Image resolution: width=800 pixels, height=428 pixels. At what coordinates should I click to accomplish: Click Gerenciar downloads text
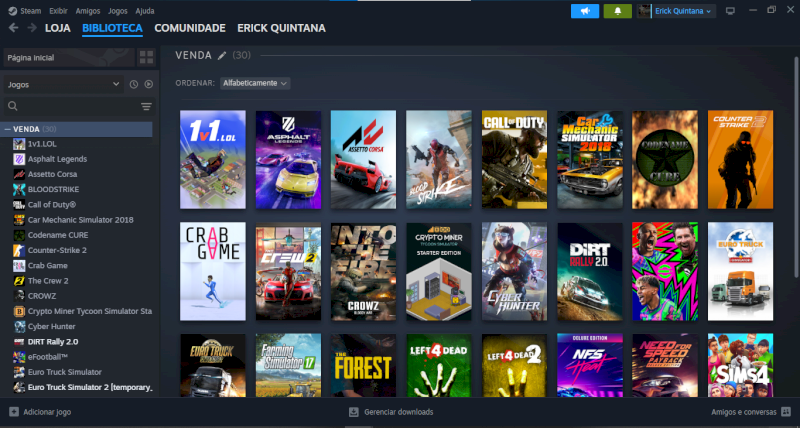[398, 412]
